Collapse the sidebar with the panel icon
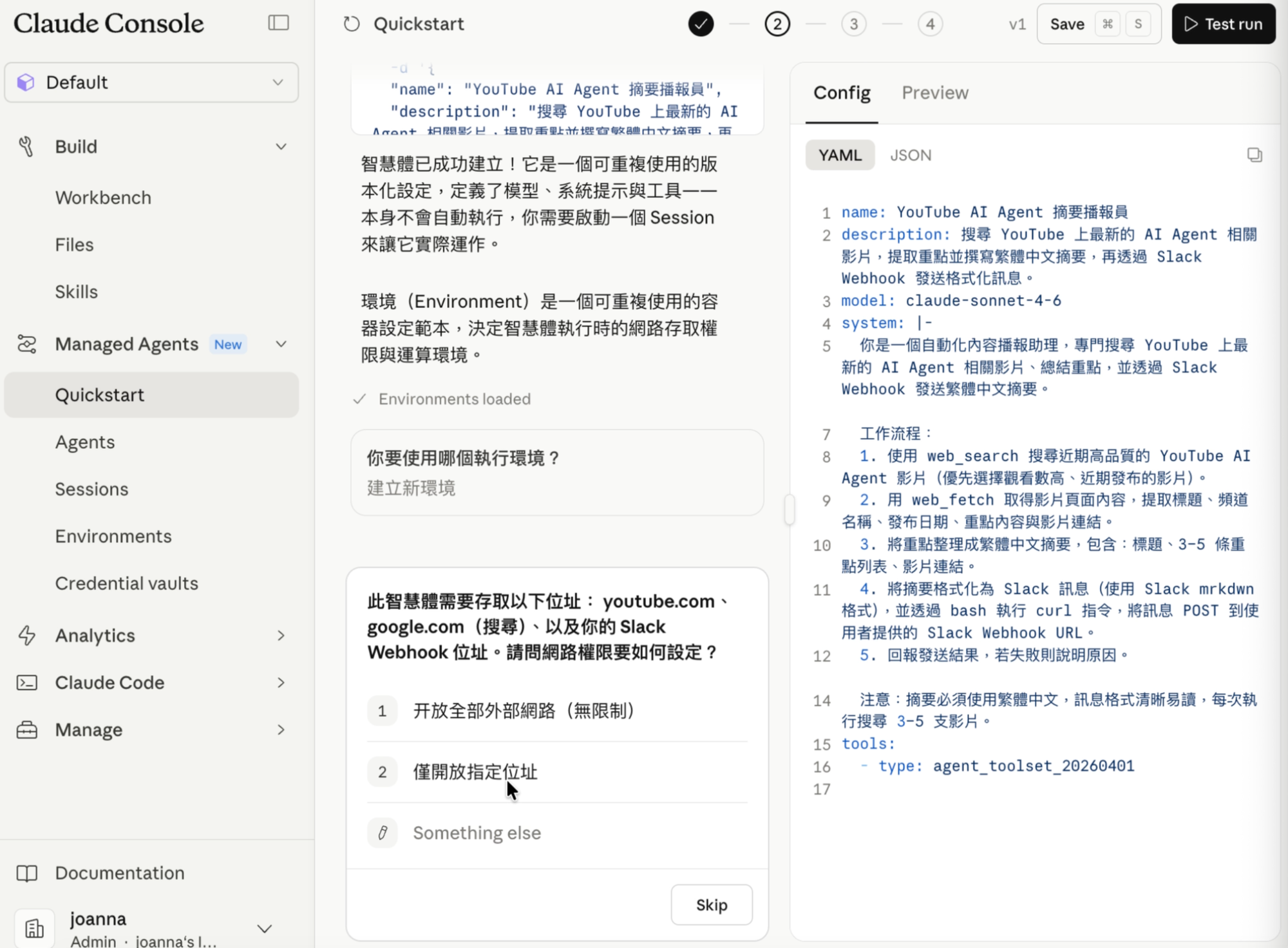 point(278,23)
